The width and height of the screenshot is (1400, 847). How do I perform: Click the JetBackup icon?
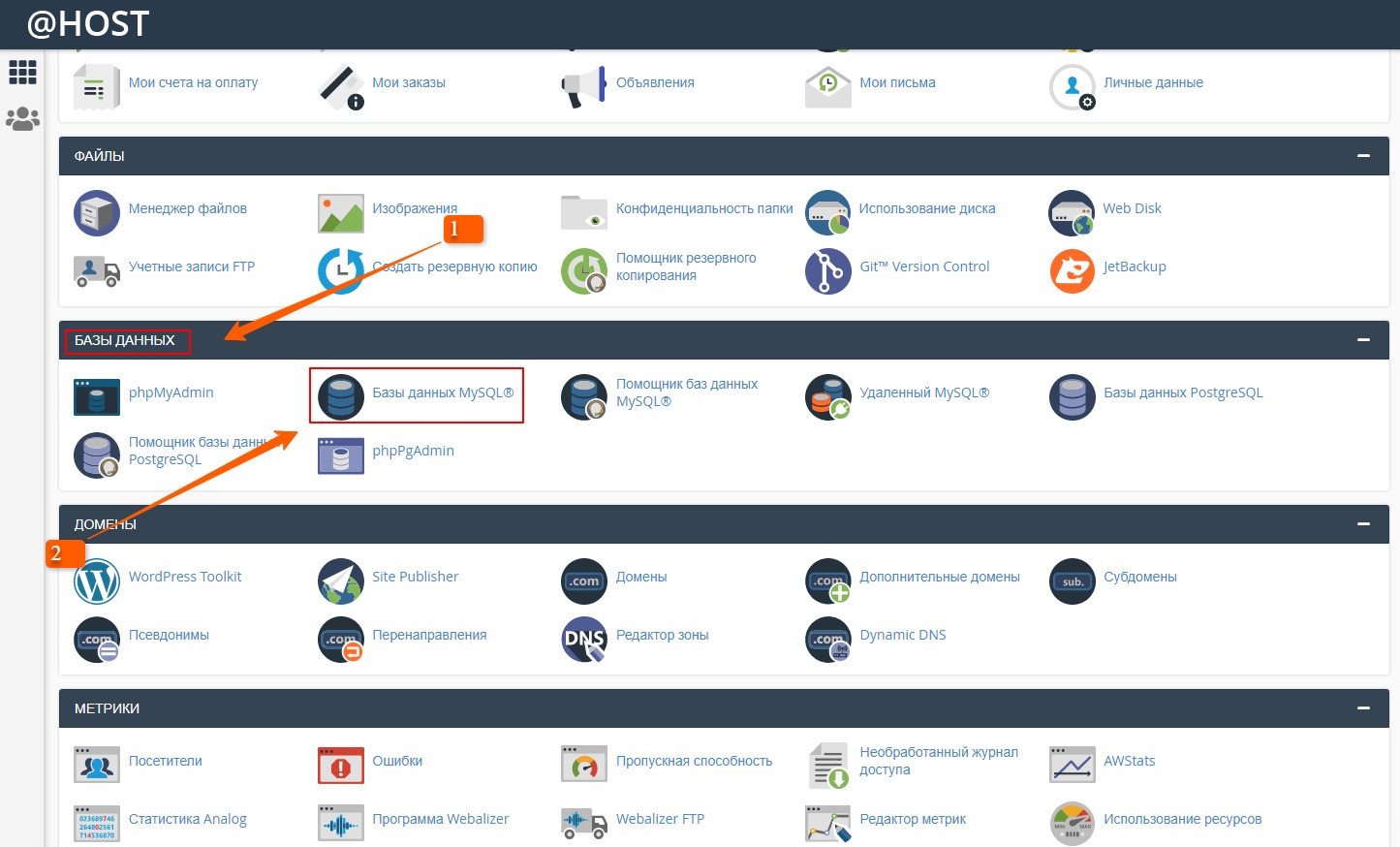1073,271
